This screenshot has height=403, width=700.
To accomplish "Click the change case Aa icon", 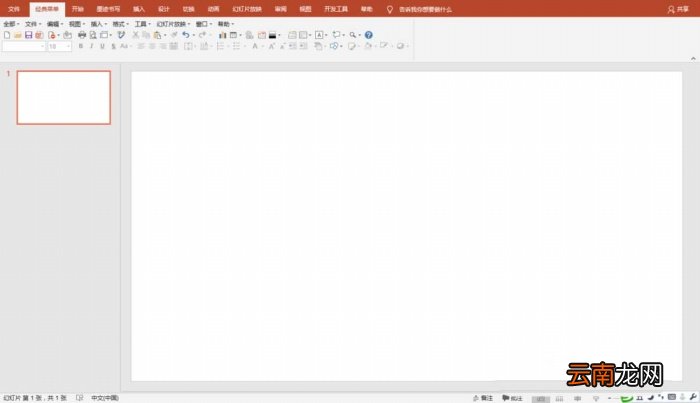I will pyautogui.click(x=124, y=46).
